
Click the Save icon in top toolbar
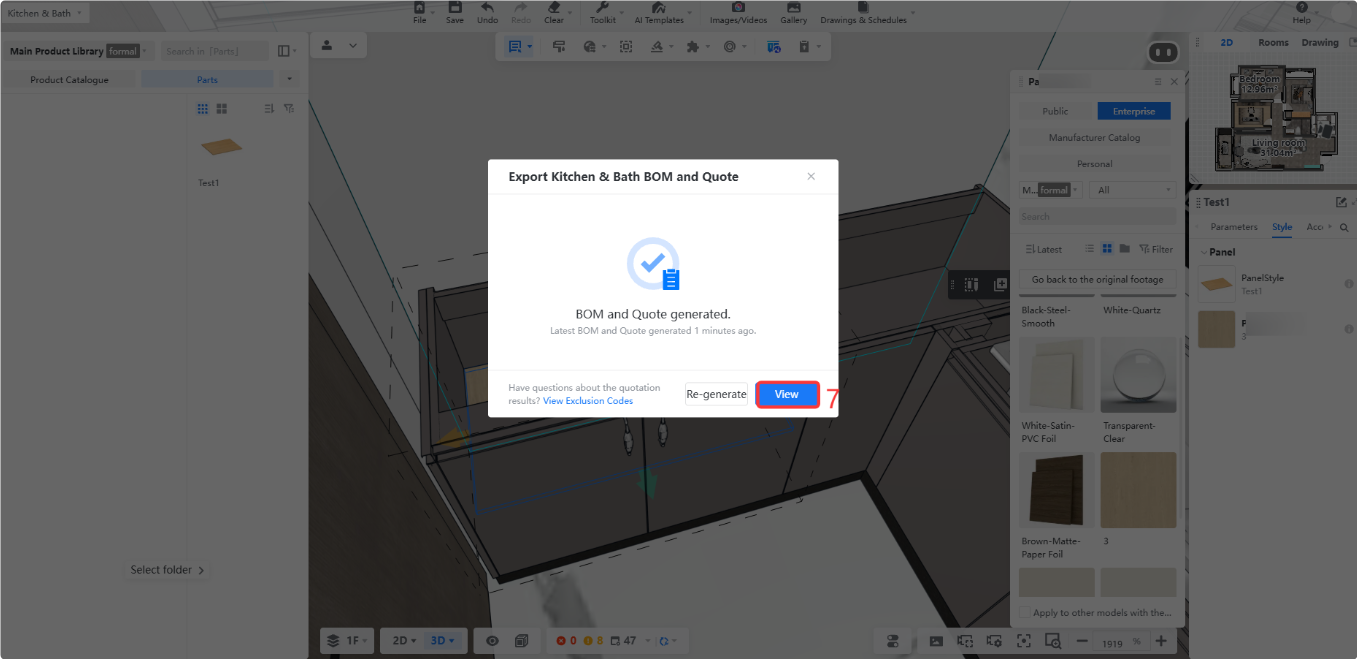454,8
